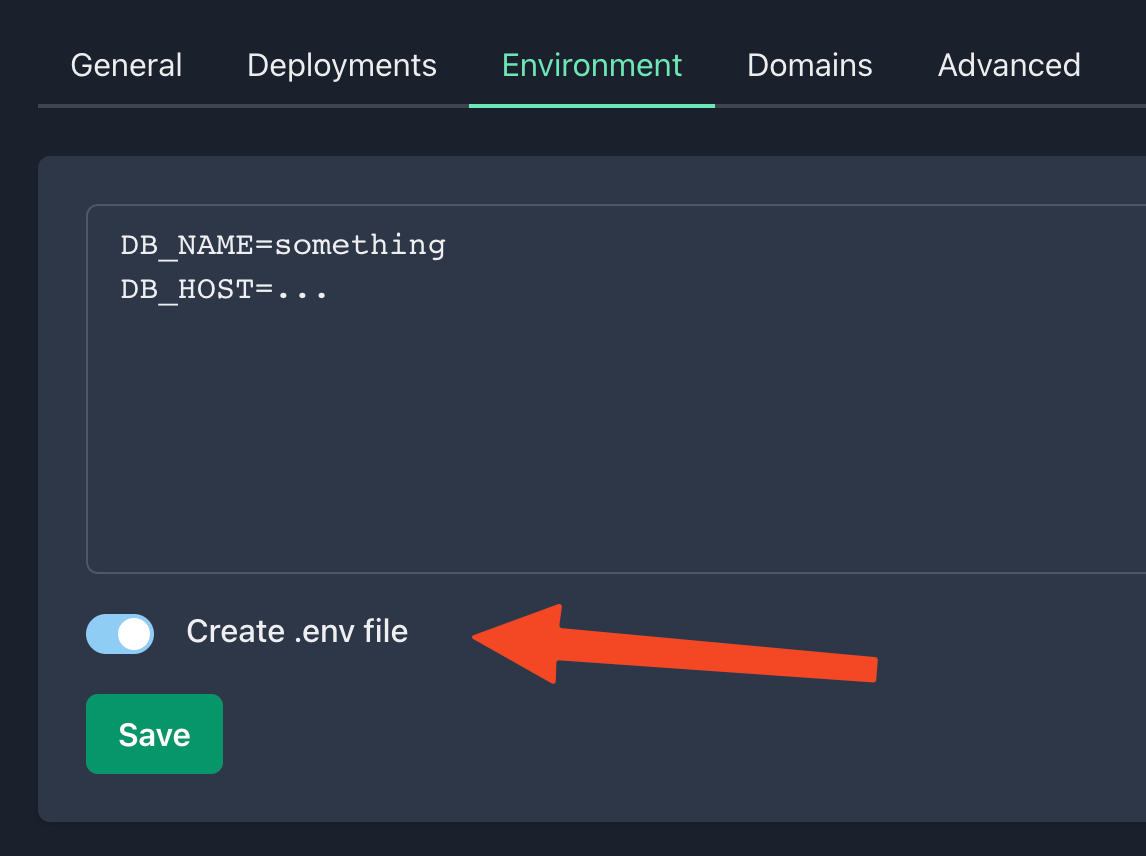The image size is (1146, 856).
Task: Click the green underline beneath Environment
Action: tap(591, 106)
